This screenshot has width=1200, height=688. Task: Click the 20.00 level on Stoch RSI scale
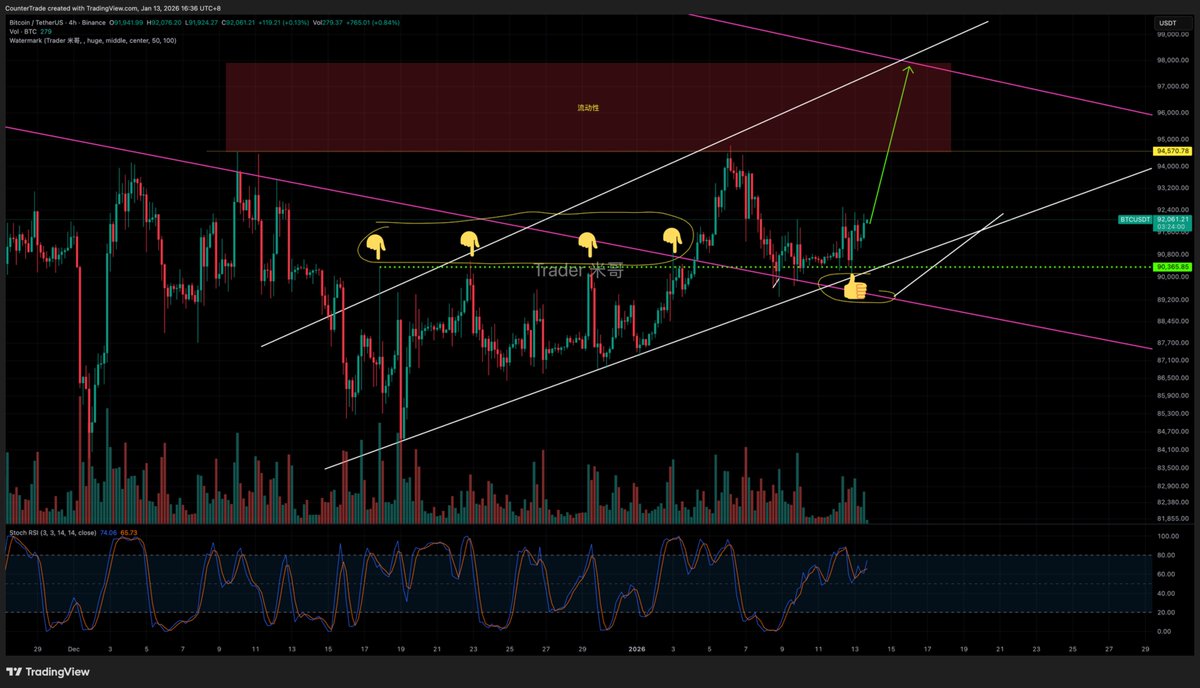(x=1167, y=612)
